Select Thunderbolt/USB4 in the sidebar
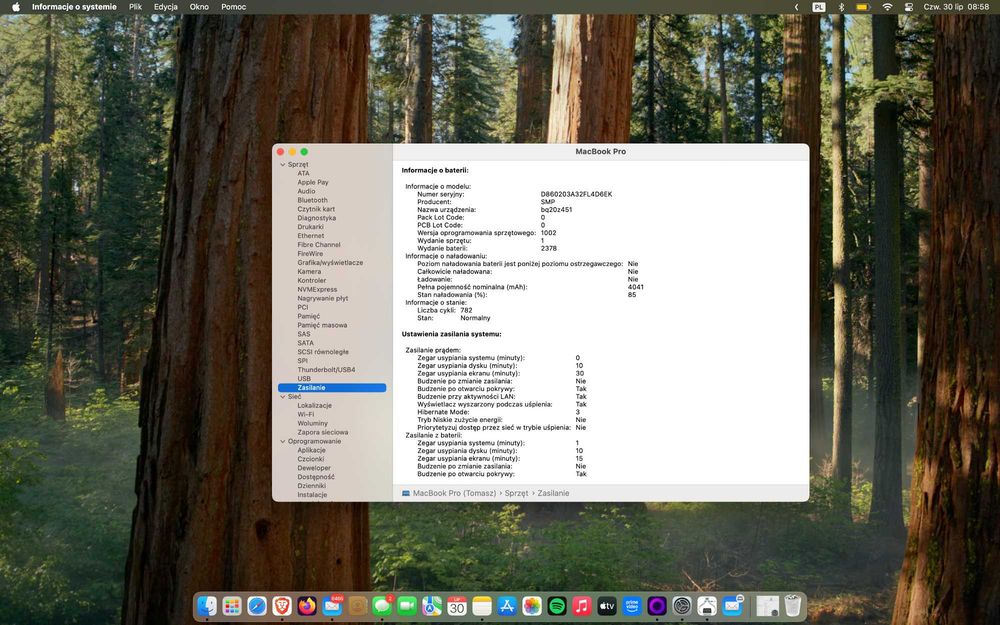This screenshot has height=625, width=1000. [x=326, y=370]
